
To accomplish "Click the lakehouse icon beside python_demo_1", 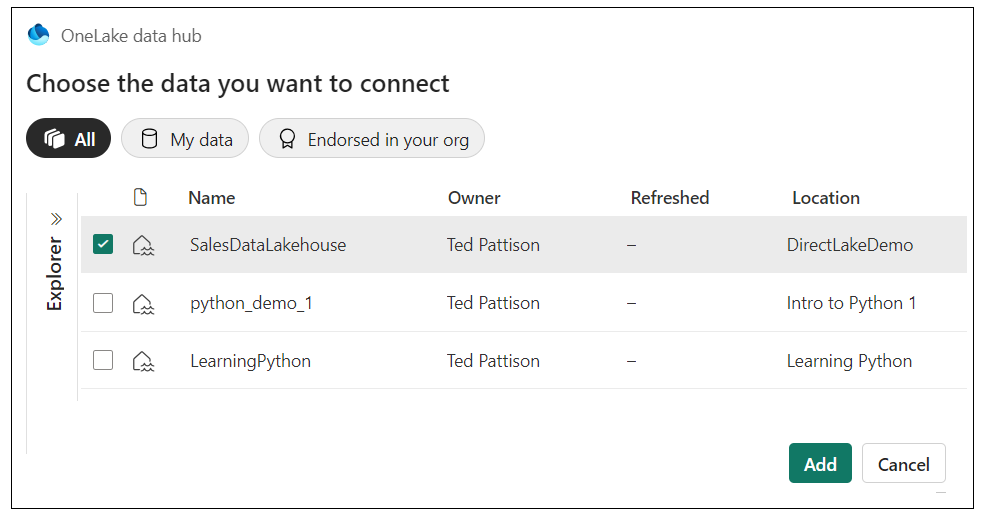I will pos(143,303).
